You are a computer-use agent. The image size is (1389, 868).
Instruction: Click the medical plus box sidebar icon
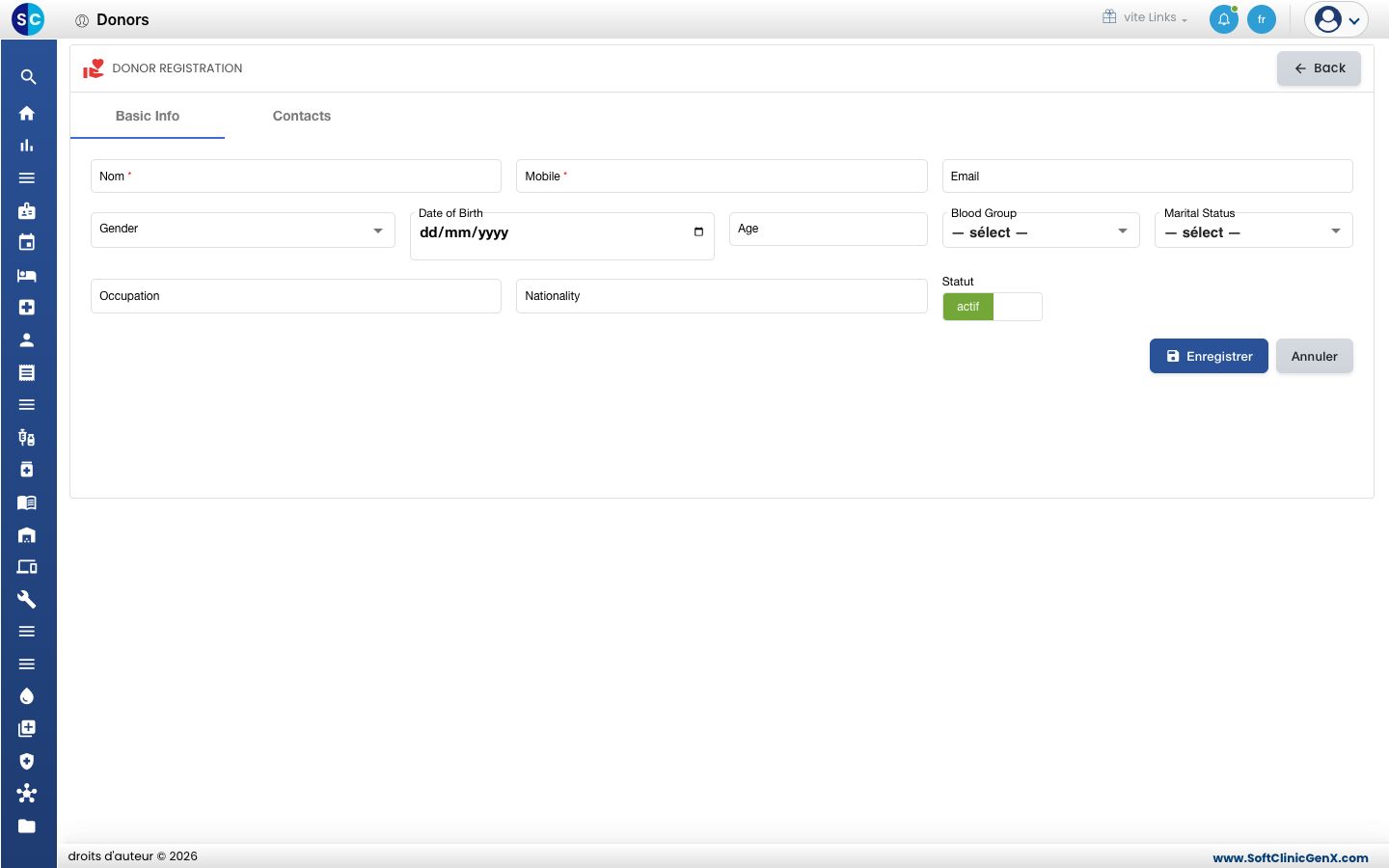point(27,307)
